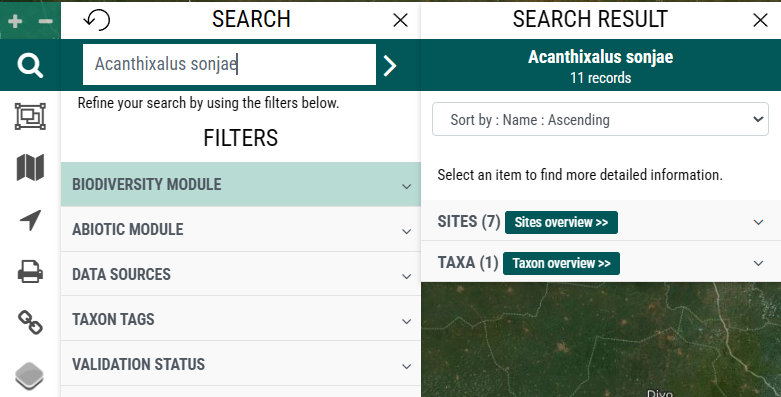Reset the search with circular arrow icon
Screen dimensions: 781x397
pyautogui.click(x=97, y=20)
